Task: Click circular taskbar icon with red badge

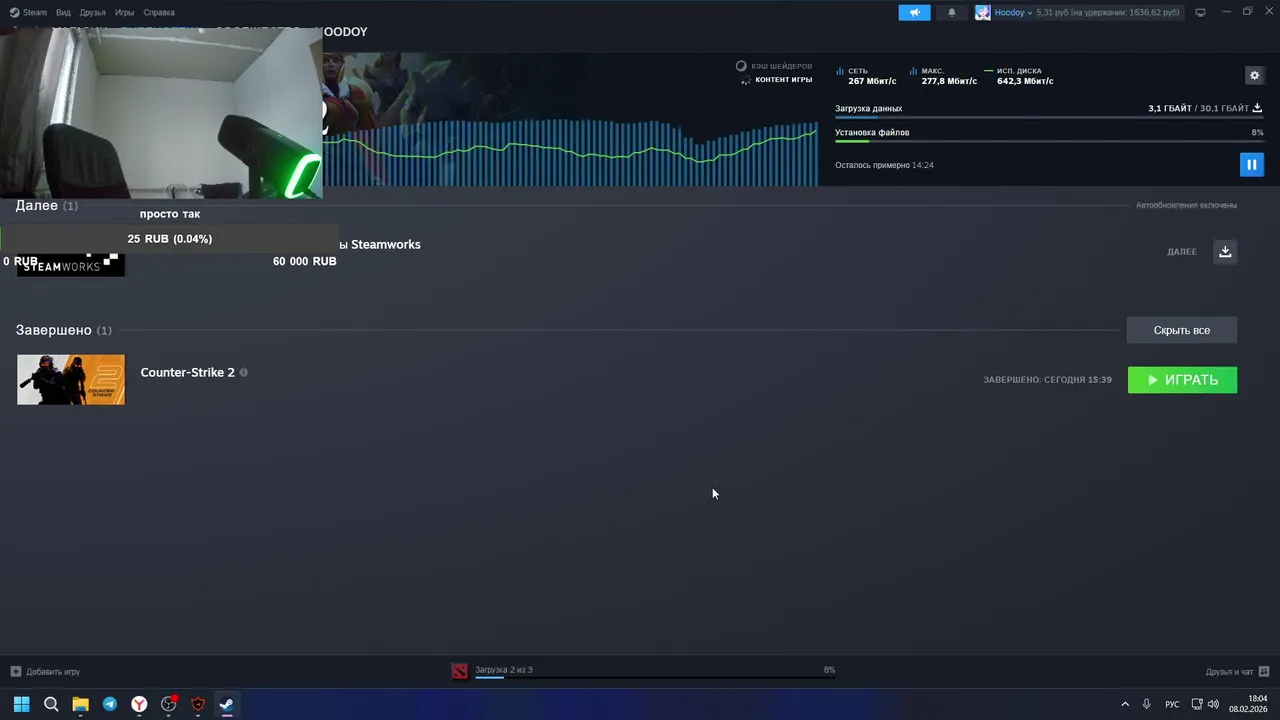Action: tap(169, 704)
